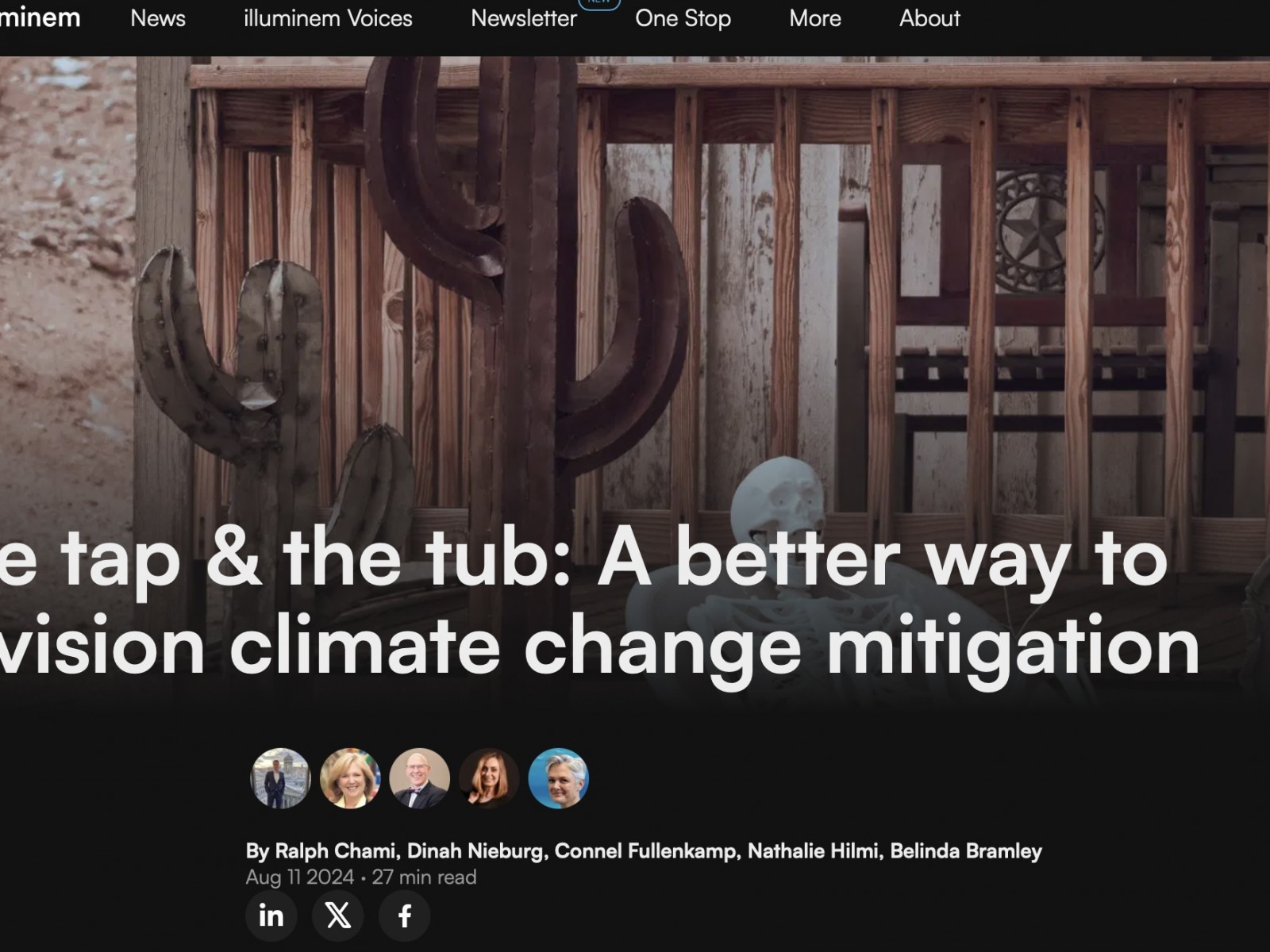Share article on LinkedIn
Image resolution: width=1270 pixels, height=952 pixels.
[271, 916]
